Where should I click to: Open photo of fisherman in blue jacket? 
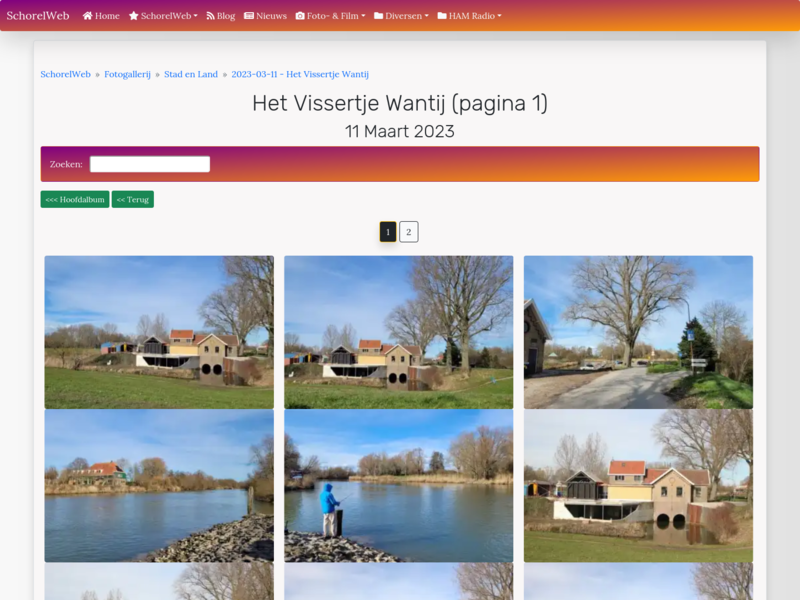click(x=398, y=486)
